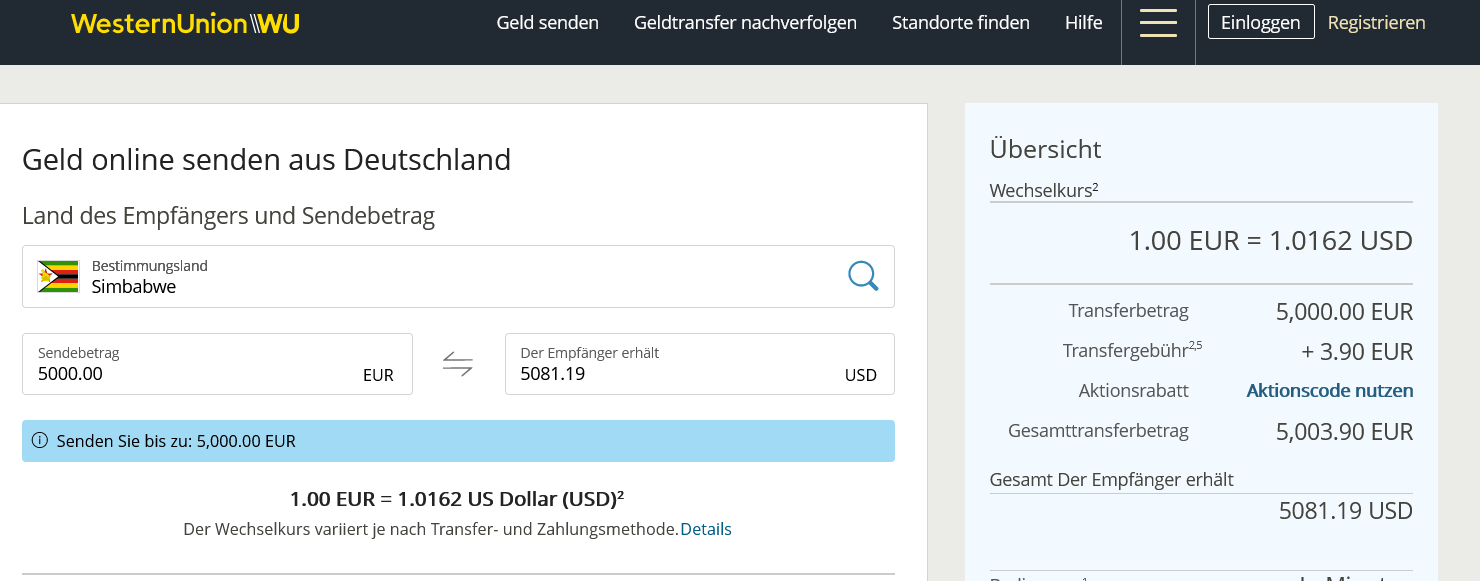The height and width of the screenshot is (581, 1480).
Task: Focus the Sendebetrag amount field
Action: tap(190, 374)
